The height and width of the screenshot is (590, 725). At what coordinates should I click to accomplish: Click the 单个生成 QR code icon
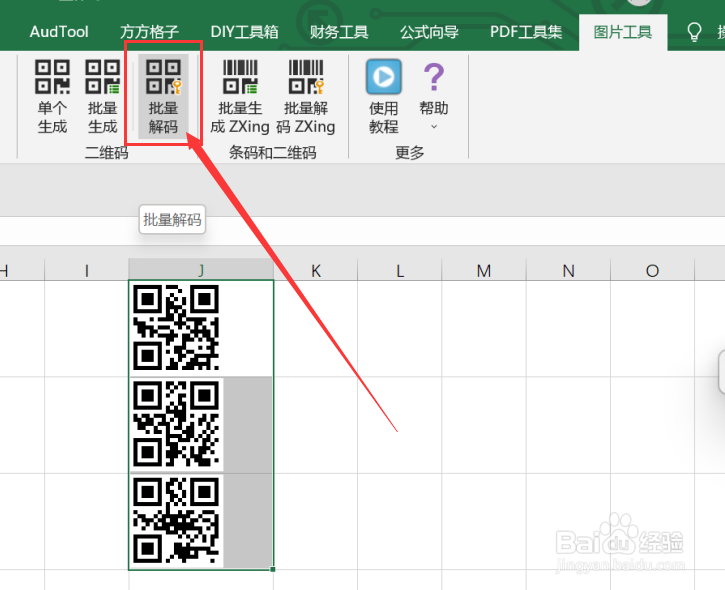click(x=52, y=77)
